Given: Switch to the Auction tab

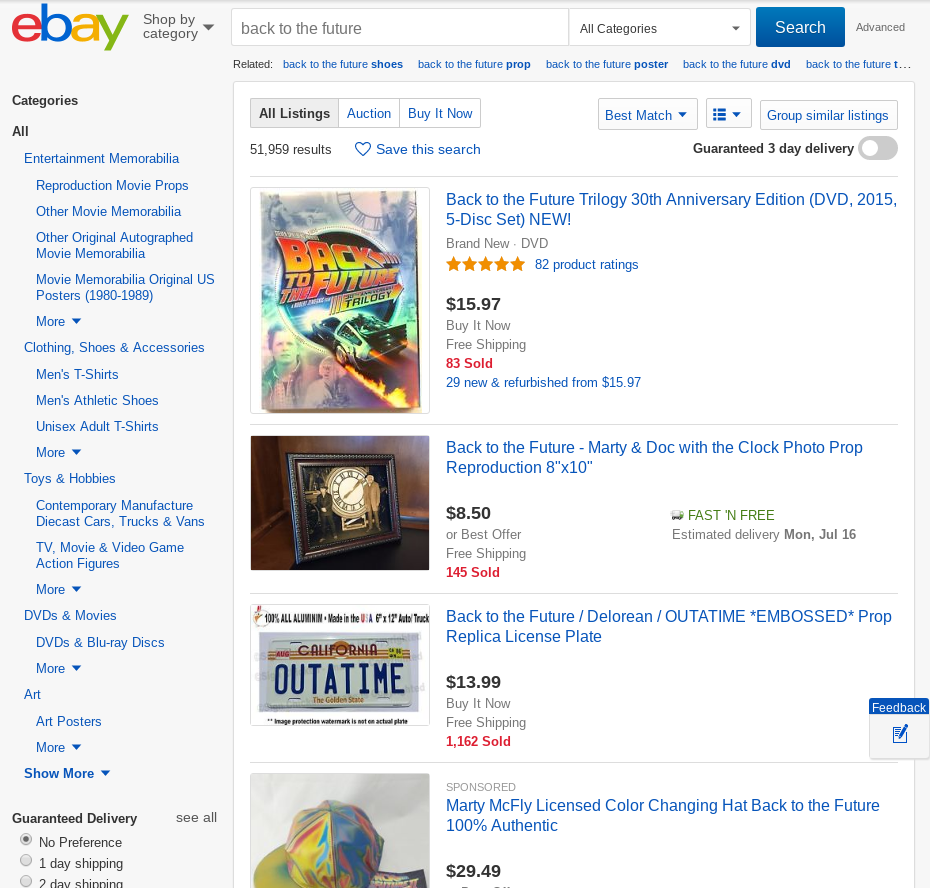Looking at the screenshot, I should (369, 113).
